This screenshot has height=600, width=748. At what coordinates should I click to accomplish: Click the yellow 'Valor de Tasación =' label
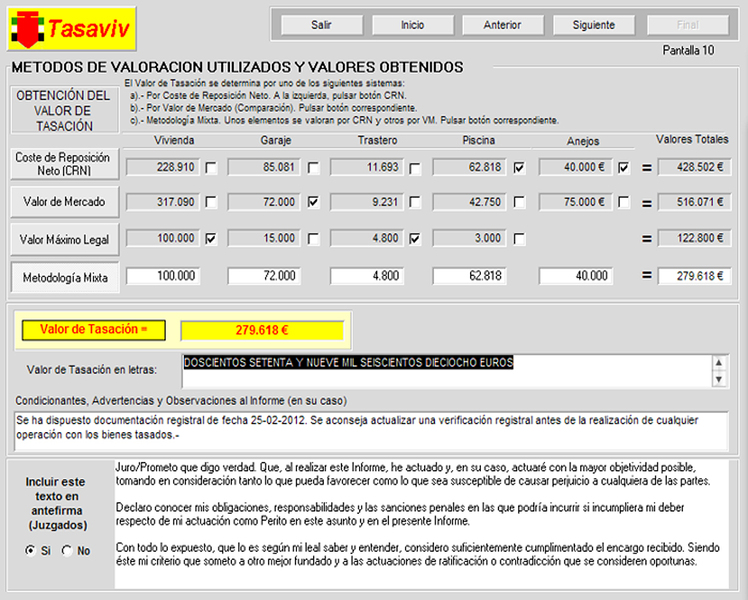pyautogui.click(x=94, y=330)
